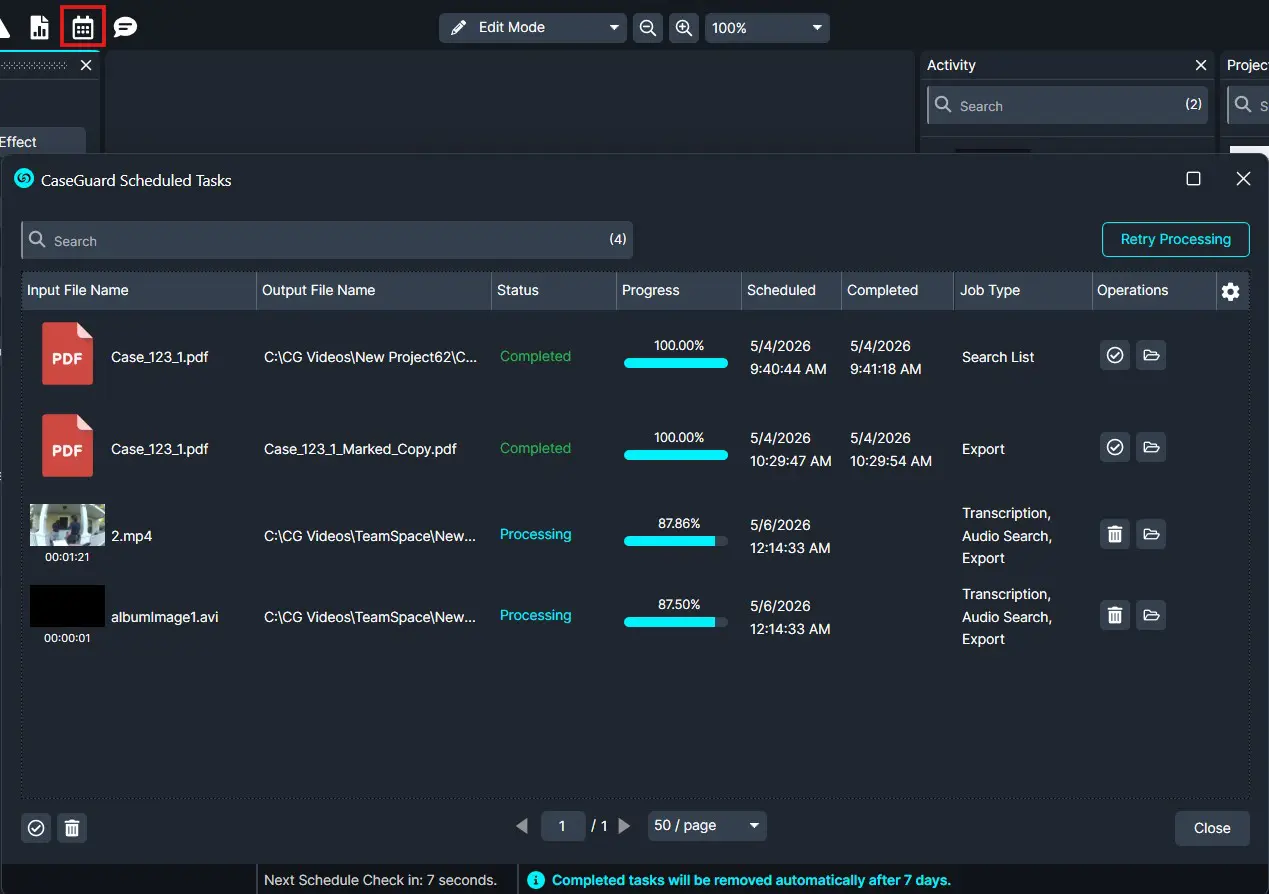Sort by Input File Name column
This screenshot has width=1269, height=894.
tap(139, 290)
